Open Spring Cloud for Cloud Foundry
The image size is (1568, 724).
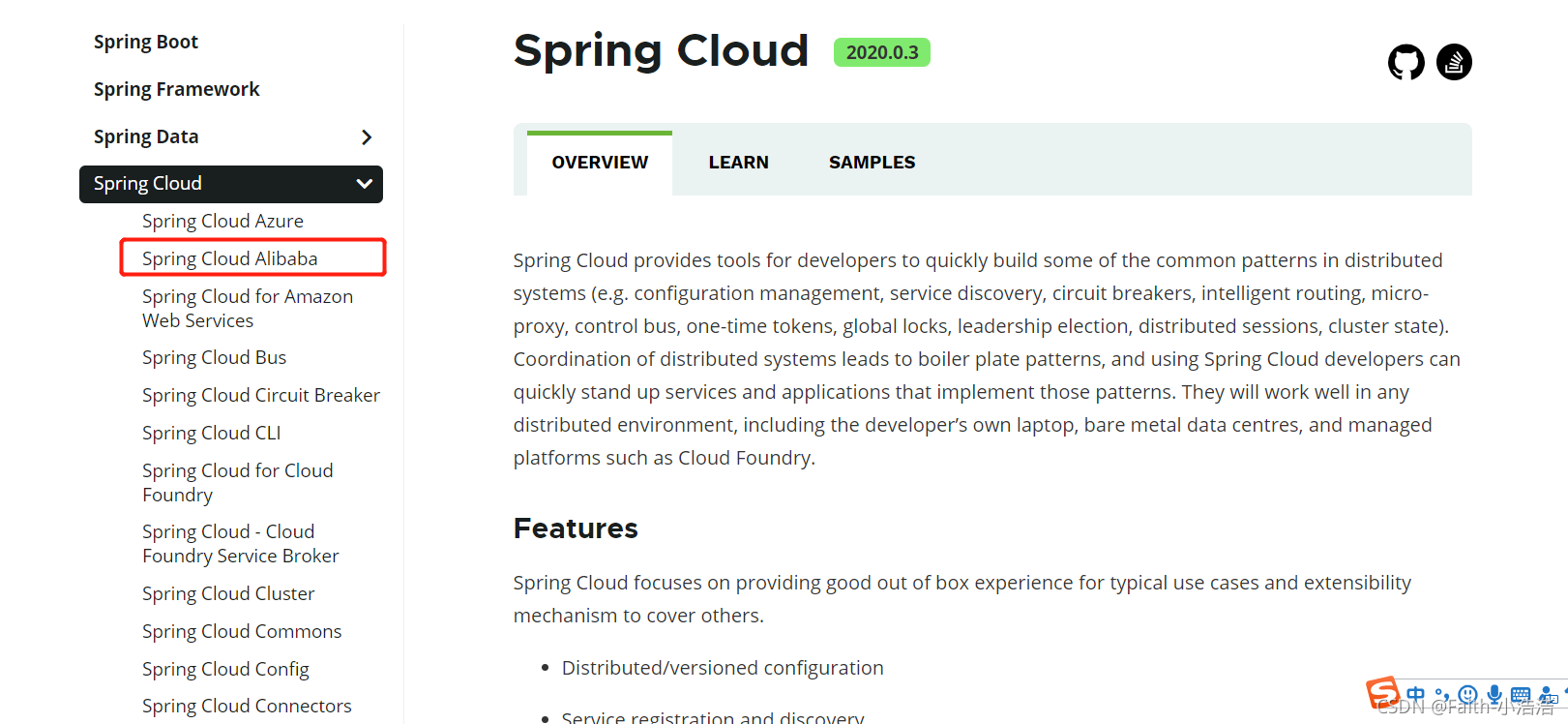point(238,482)
